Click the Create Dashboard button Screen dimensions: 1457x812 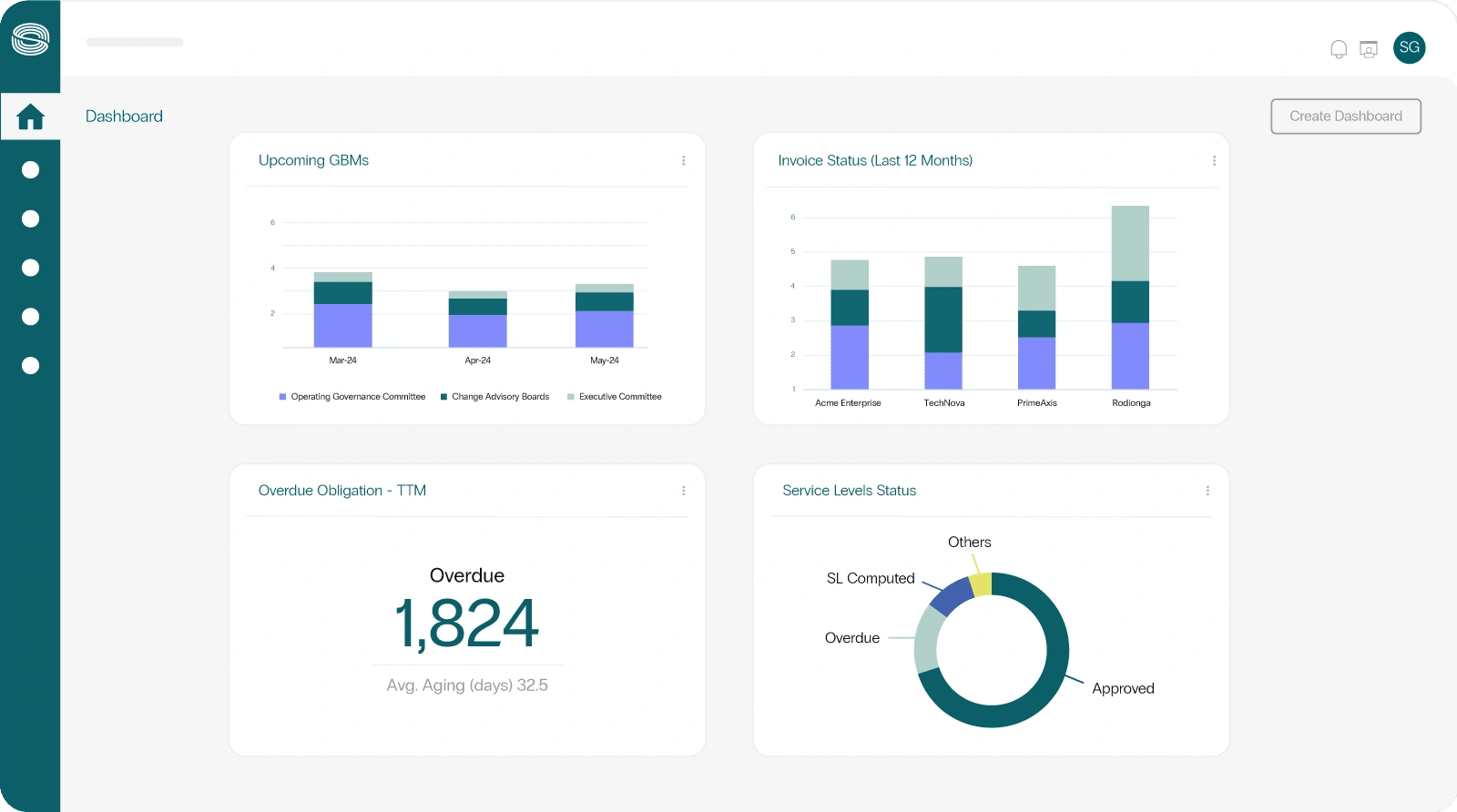point(1345,117)
